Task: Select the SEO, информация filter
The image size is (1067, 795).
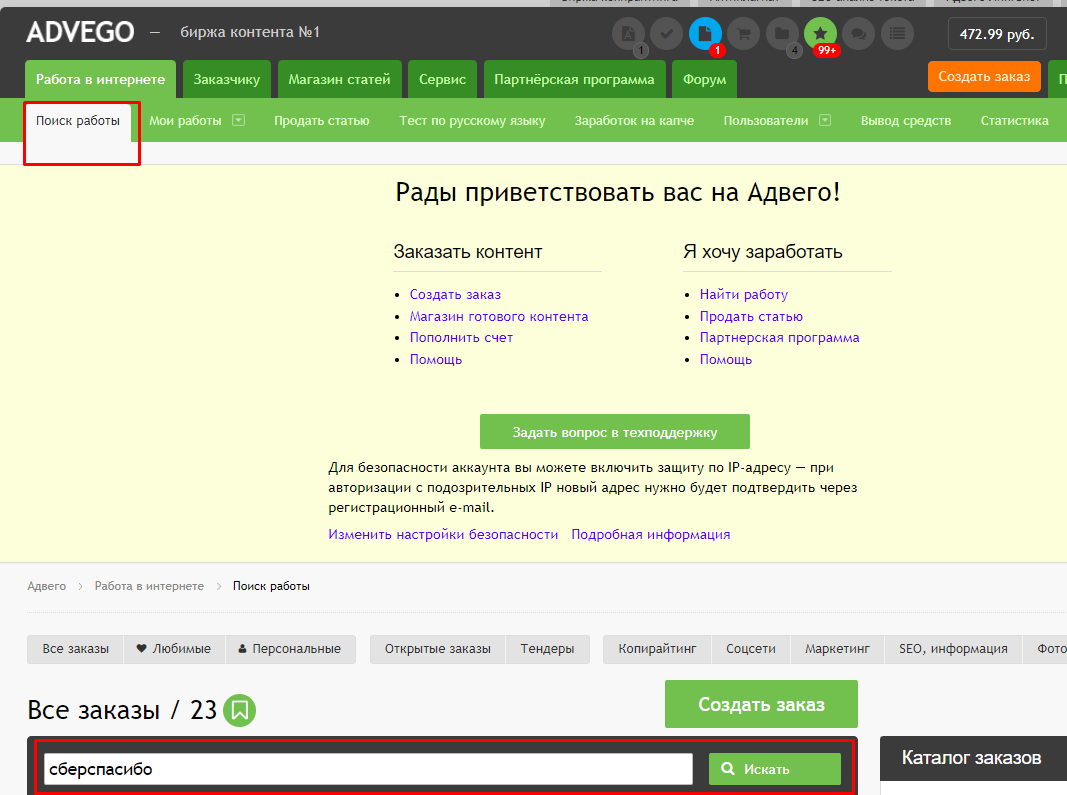Action: [x=953, y=649]
